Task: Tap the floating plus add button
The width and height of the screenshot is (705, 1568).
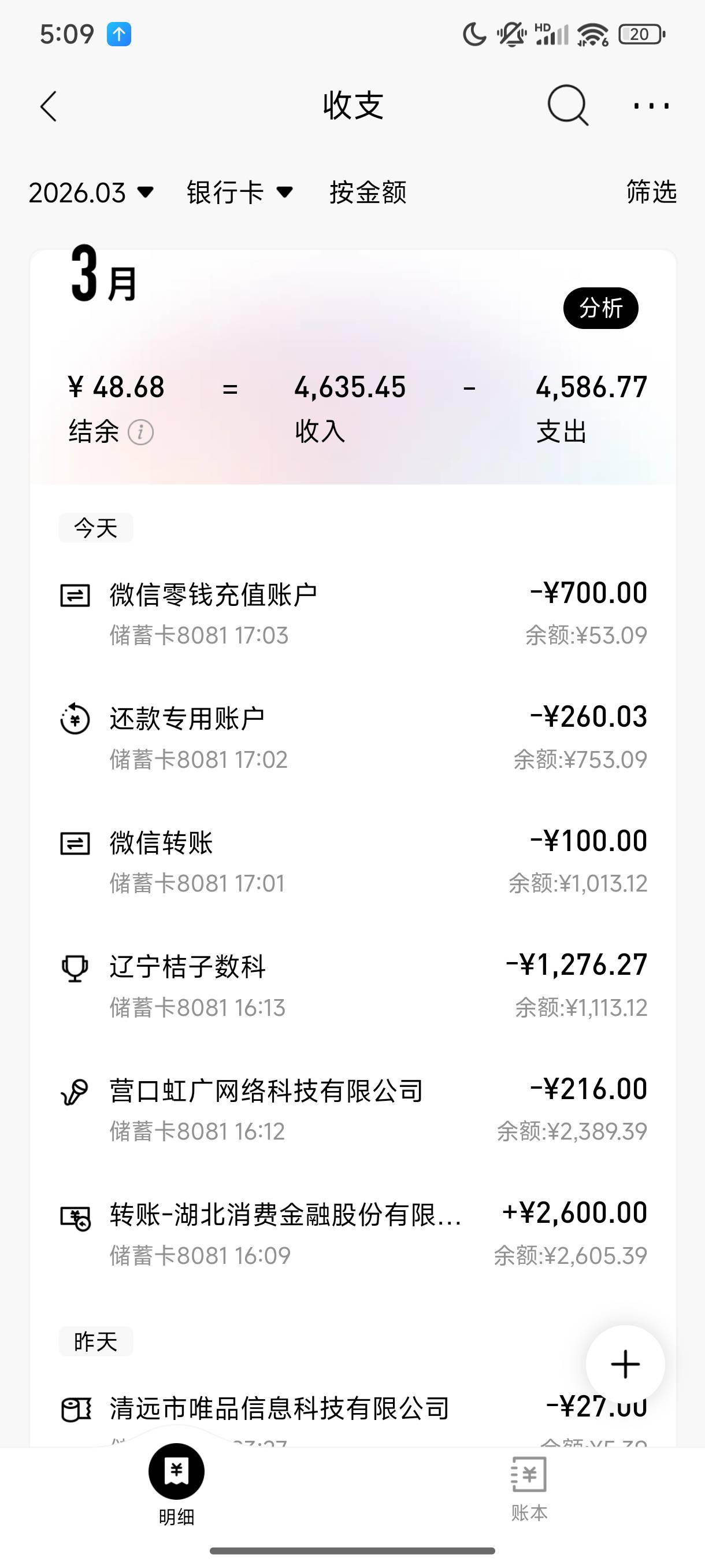Action: click(625, 1364)
